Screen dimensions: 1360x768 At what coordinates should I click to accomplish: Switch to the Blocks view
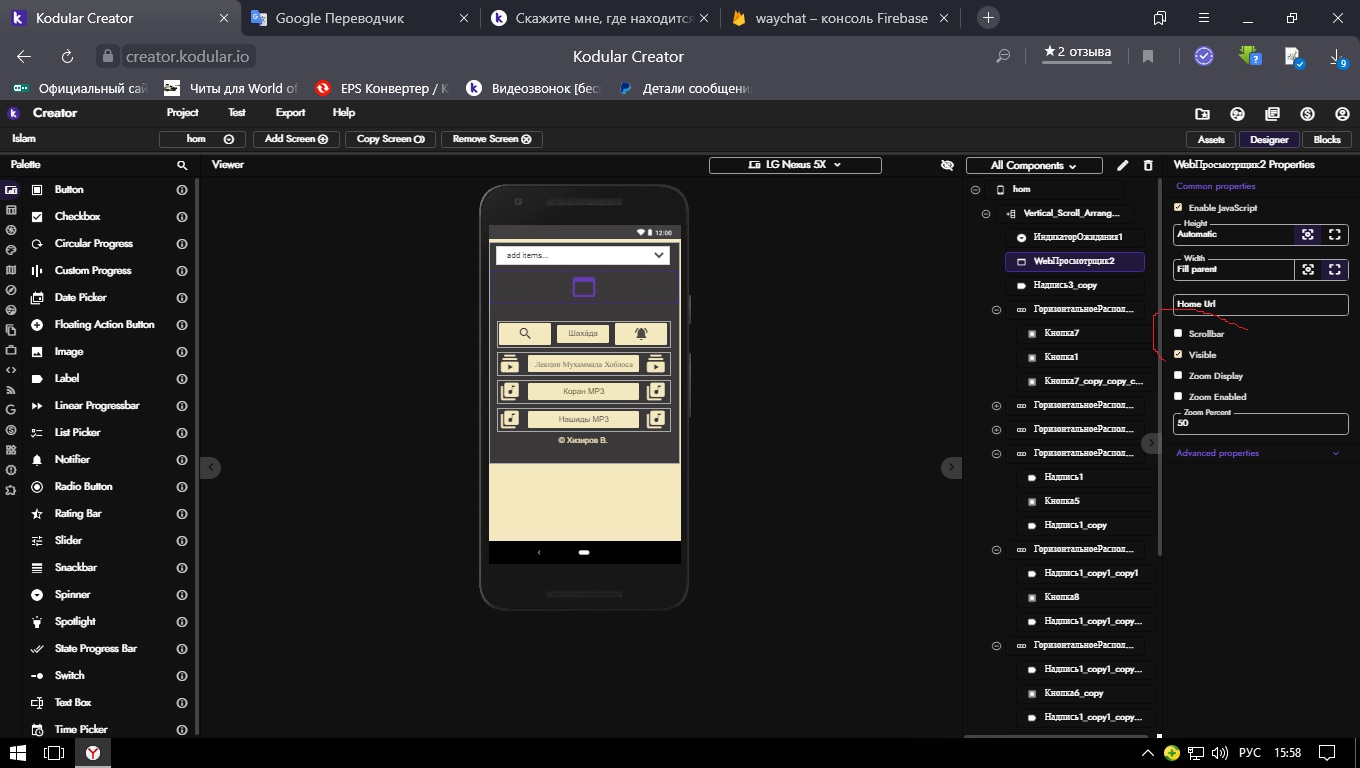[x=1327, y=140]
